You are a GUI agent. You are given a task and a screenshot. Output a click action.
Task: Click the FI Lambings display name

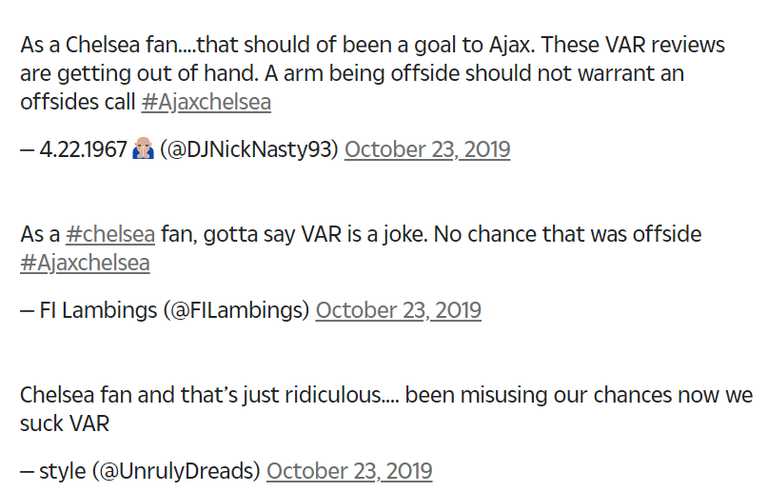tap(89, 311)
